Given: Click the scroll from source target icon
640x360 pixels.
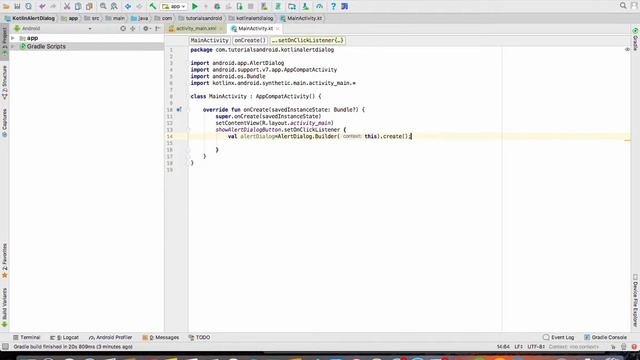Looking at the screenshot, I should point(123,29).
